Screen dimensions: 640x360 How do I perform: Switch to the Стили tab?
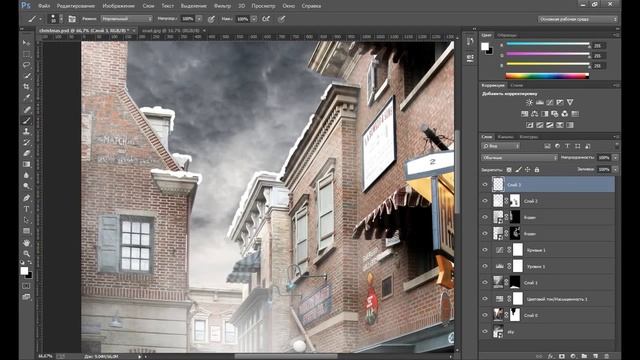tap(517, 85)
